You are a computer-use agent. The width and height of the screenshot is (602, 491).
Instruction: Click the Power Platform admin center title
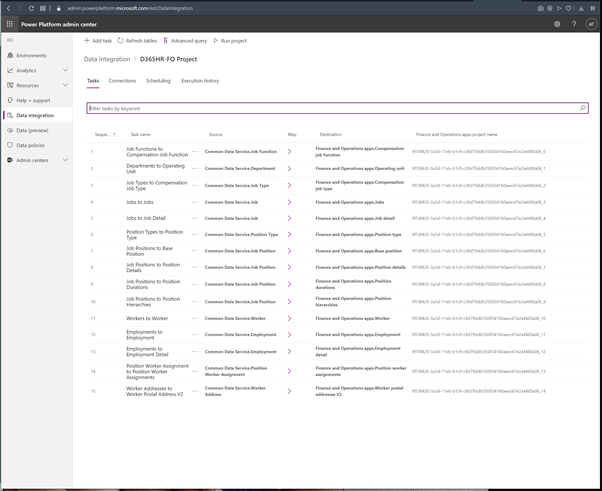coord(59,24)
